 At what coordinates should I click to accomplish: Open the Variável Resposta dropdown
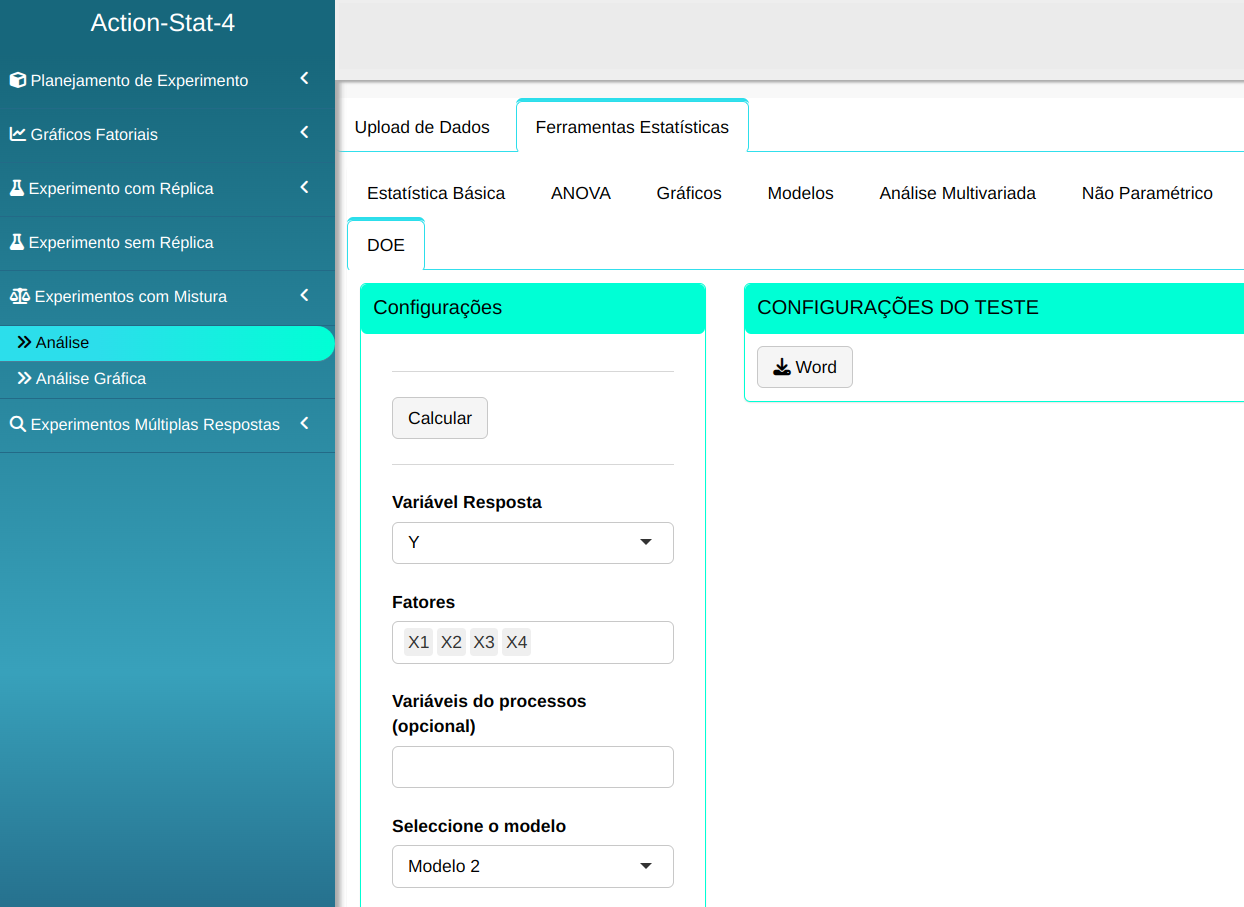coord(532,542)
